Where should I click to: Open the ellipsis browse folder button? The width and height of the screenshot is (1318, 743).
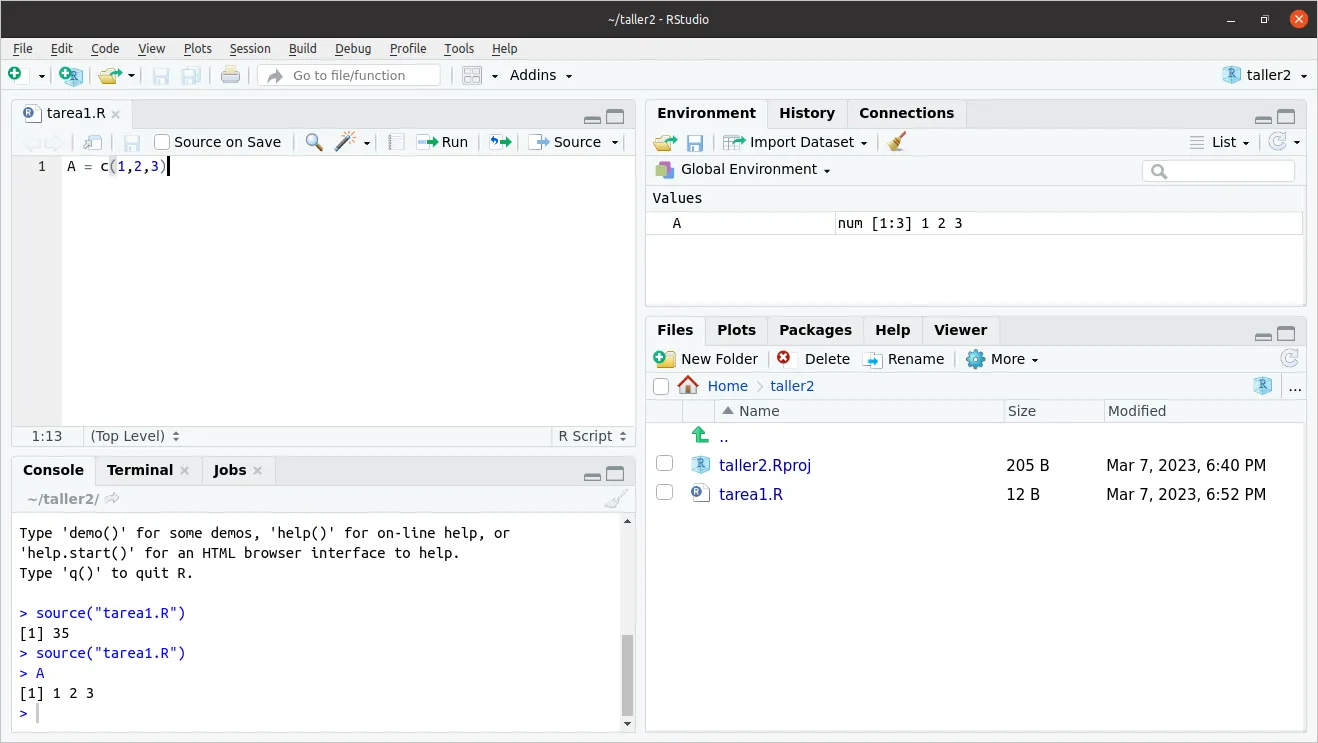[x=1295, y=387]
